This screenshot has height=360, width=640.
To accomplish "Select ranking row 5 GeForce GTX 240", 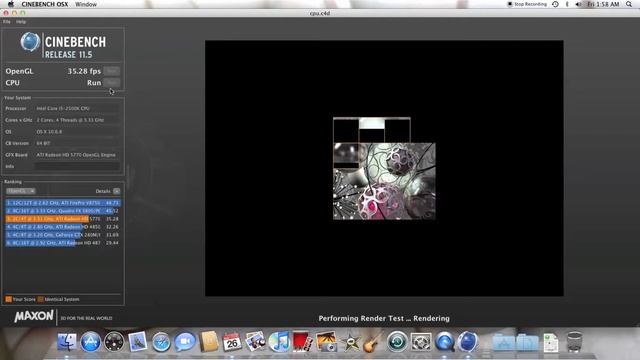I will tap(63, 235).
